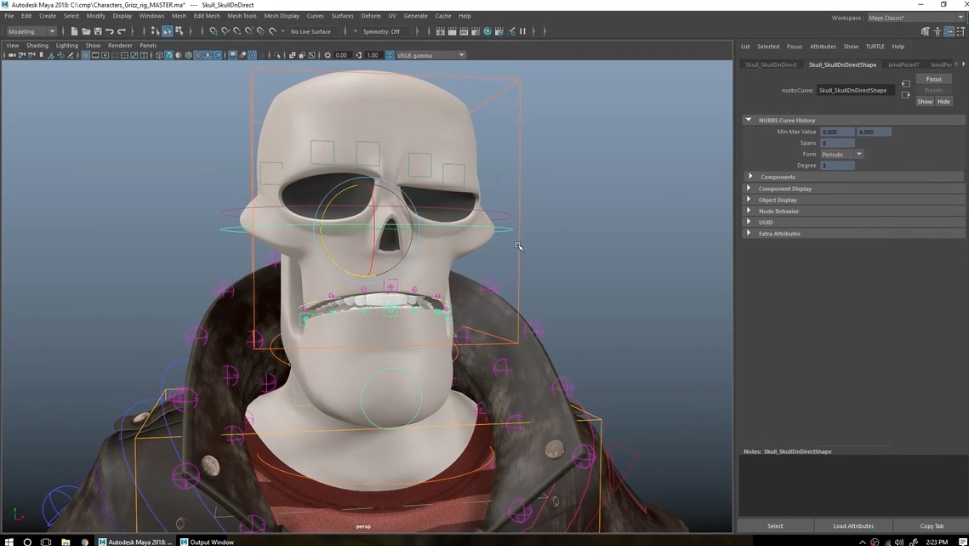This screenshot has width=969, height=546.
Task: Expand the Extra Attributes section
Action: [749, 233]
